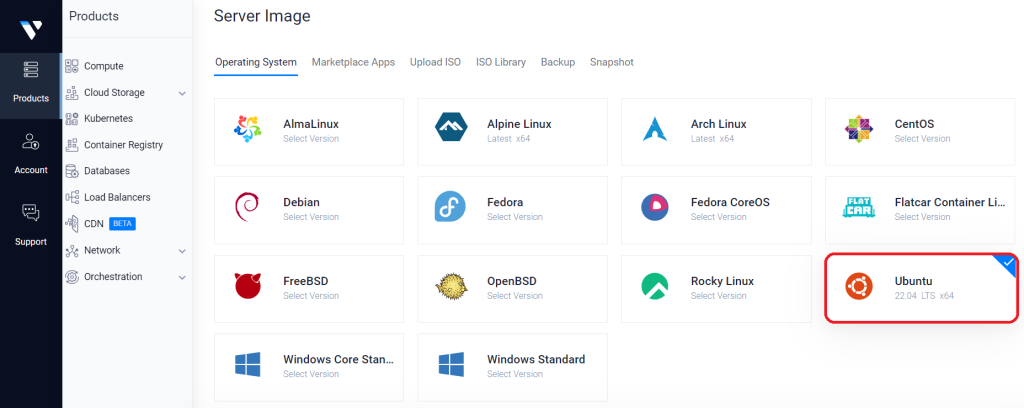Viewport: 1024px width, 408px height.
Task: Switch to the ISO Library tab
Action: coord(501,63)
